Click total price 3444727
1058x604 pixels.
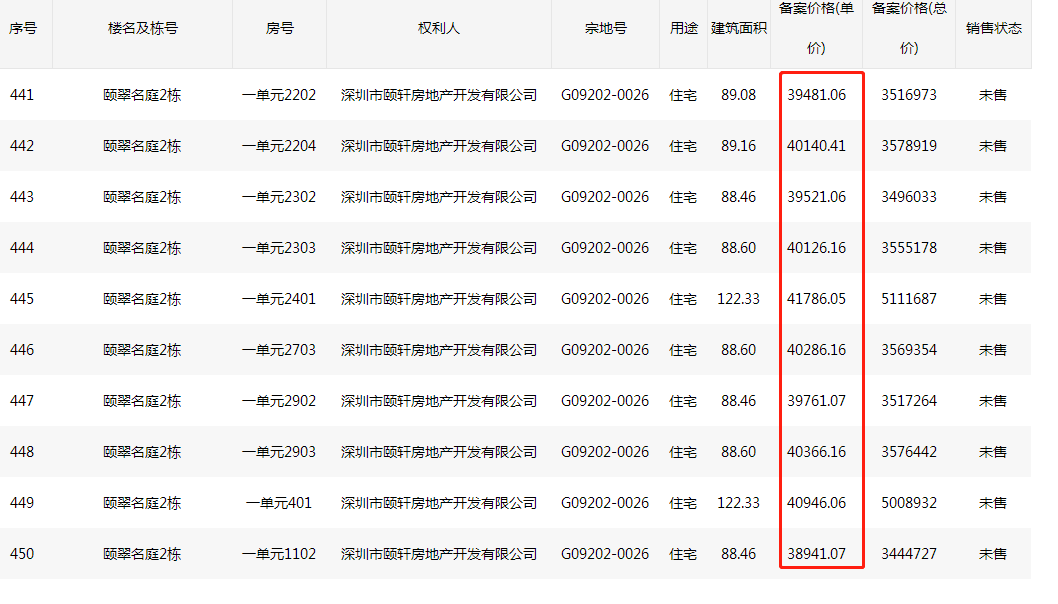coord(909,554)
